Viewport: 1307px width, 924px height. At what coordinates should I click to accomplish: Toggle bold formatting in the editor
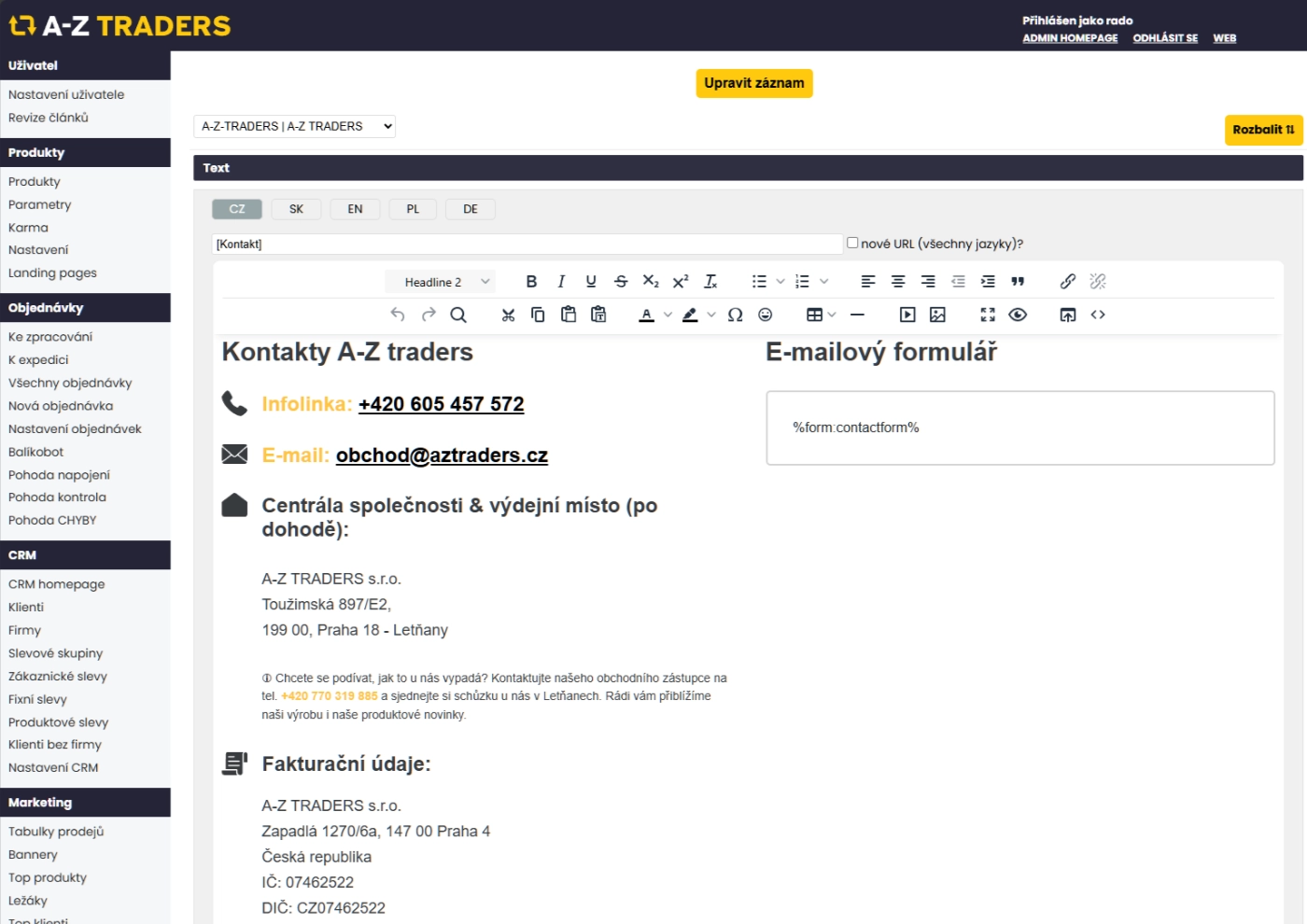coord(531,282)
